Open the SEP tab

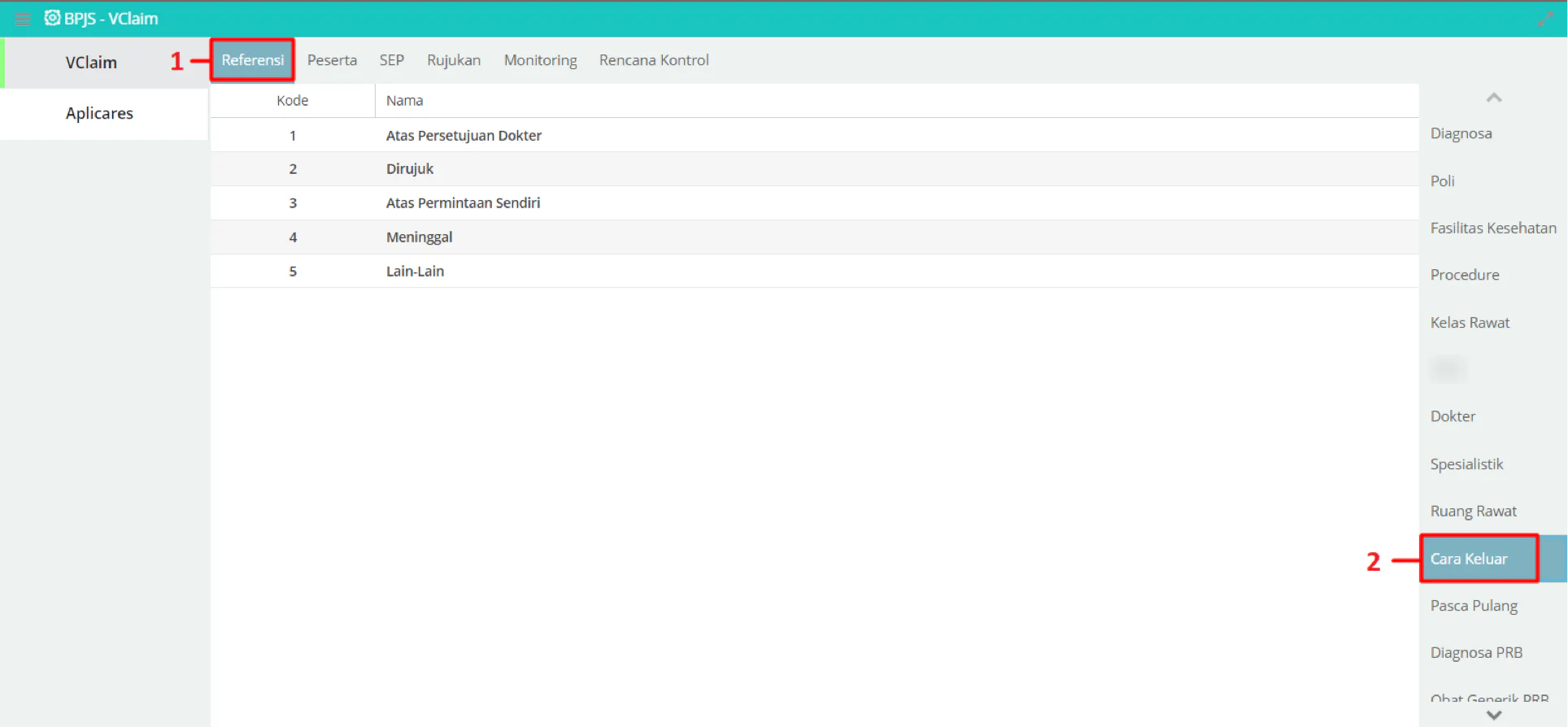(x=392, y=60)
